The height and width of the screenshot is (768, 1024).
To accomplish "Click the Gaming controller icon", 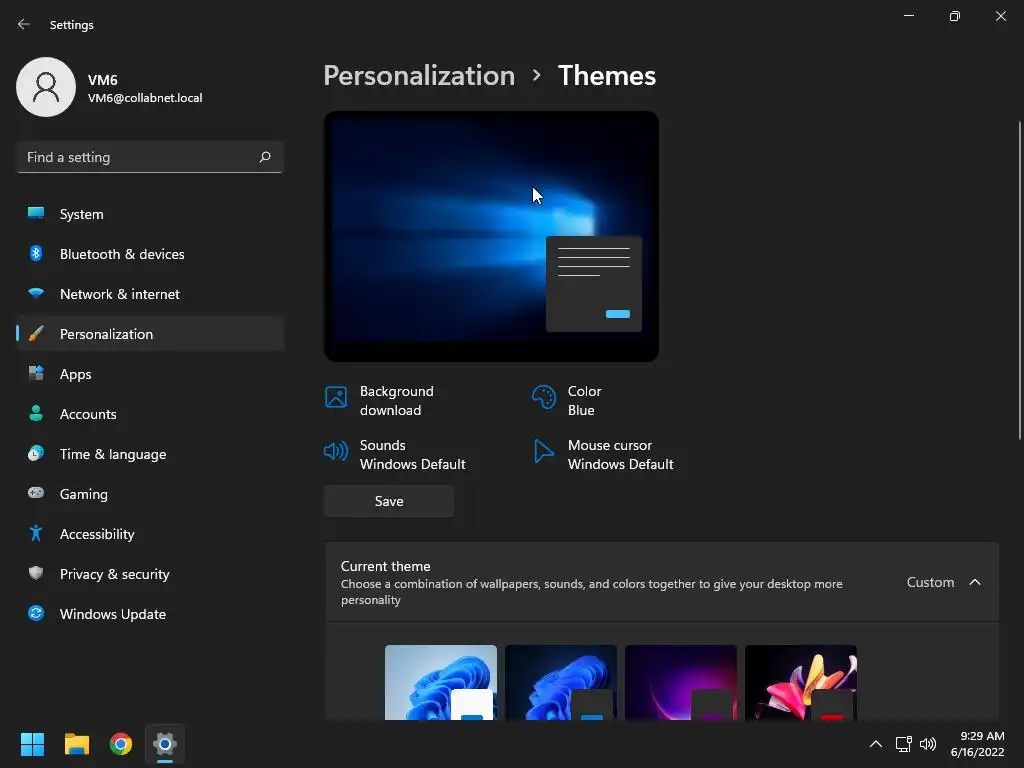I will point(36,493).
